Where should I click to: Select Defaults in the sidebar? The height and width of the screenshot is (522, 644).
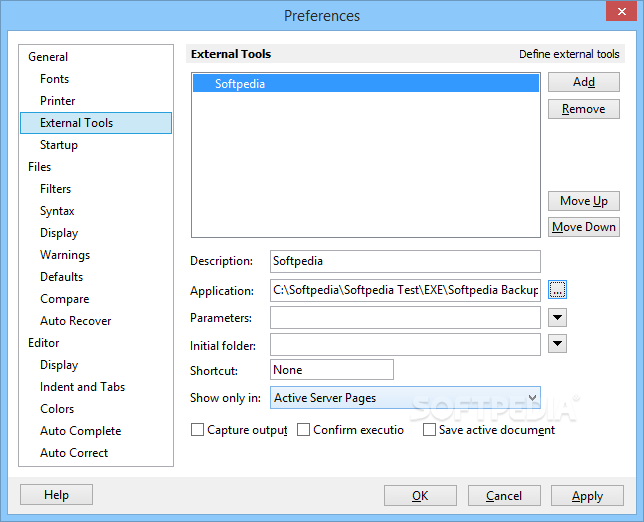point(61,277)
